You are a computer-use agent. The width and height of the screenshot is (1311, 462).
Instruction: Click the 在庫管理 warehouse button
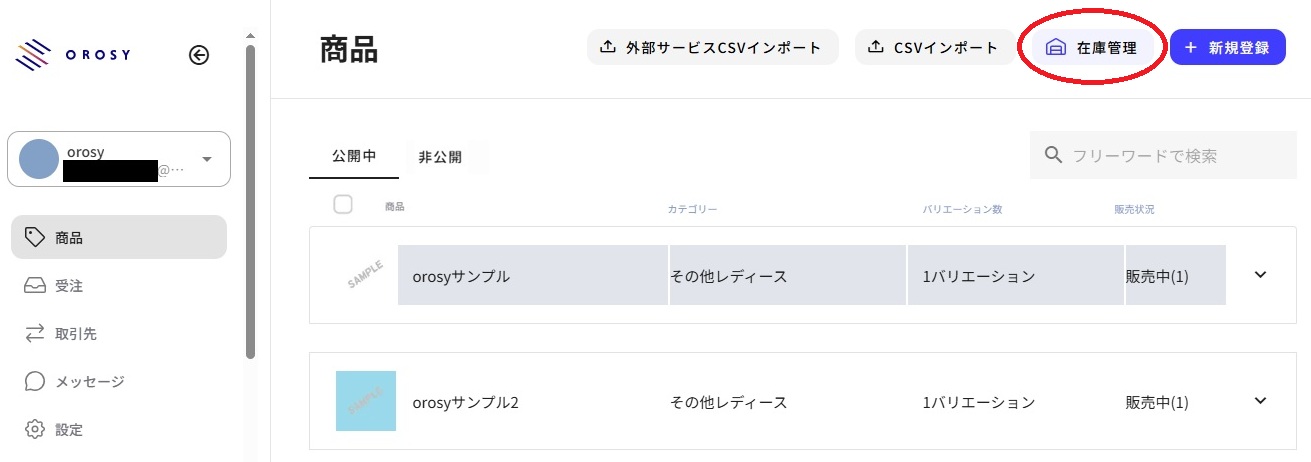1091,47
